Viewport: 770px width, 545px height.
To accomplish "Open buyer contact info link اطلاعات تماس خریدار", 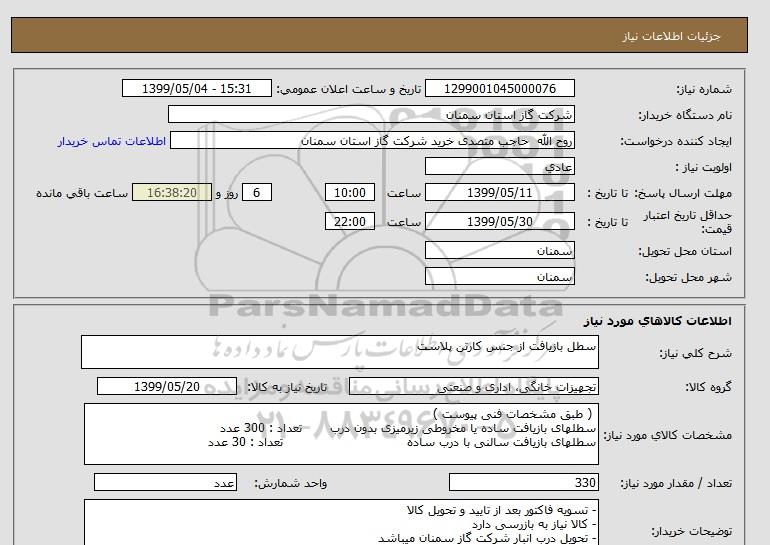I will (111, 141).
